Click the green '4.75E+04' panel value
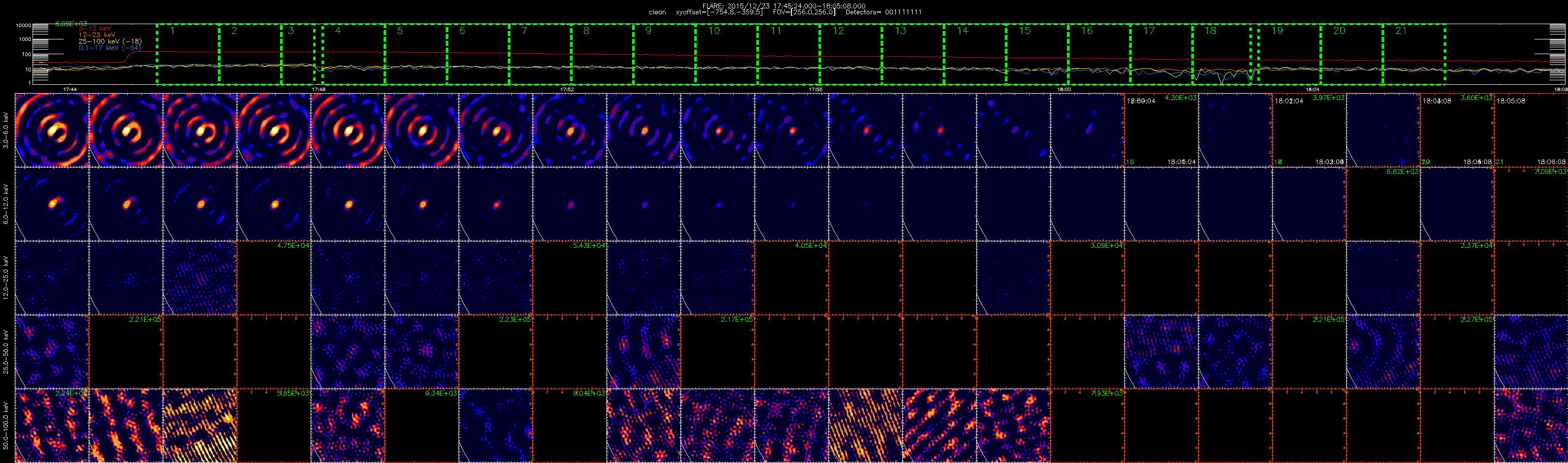 coord(293,245)
